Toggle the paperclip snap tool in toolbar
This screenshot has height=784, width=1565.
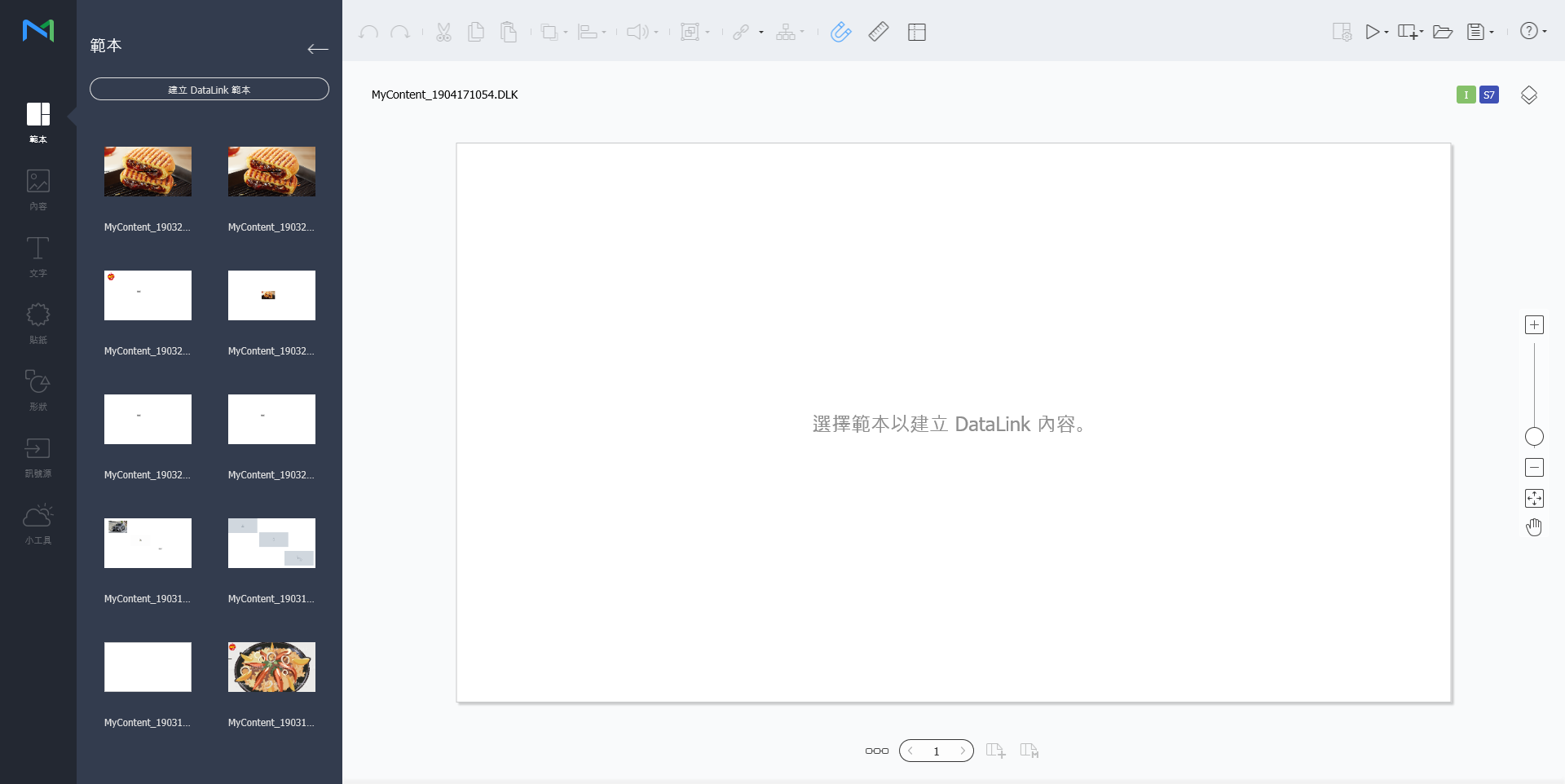840,33
